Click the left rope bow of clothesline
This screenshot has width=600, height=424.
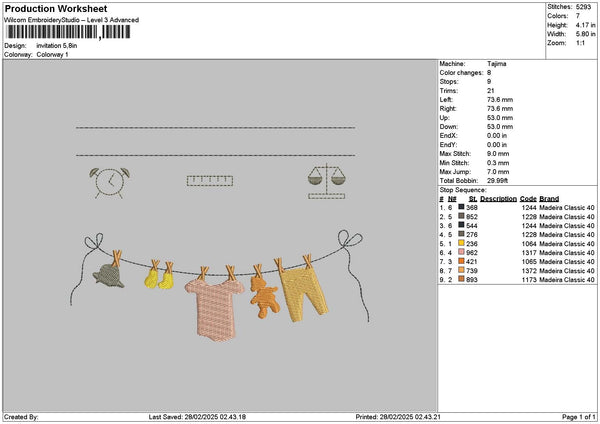94,242
